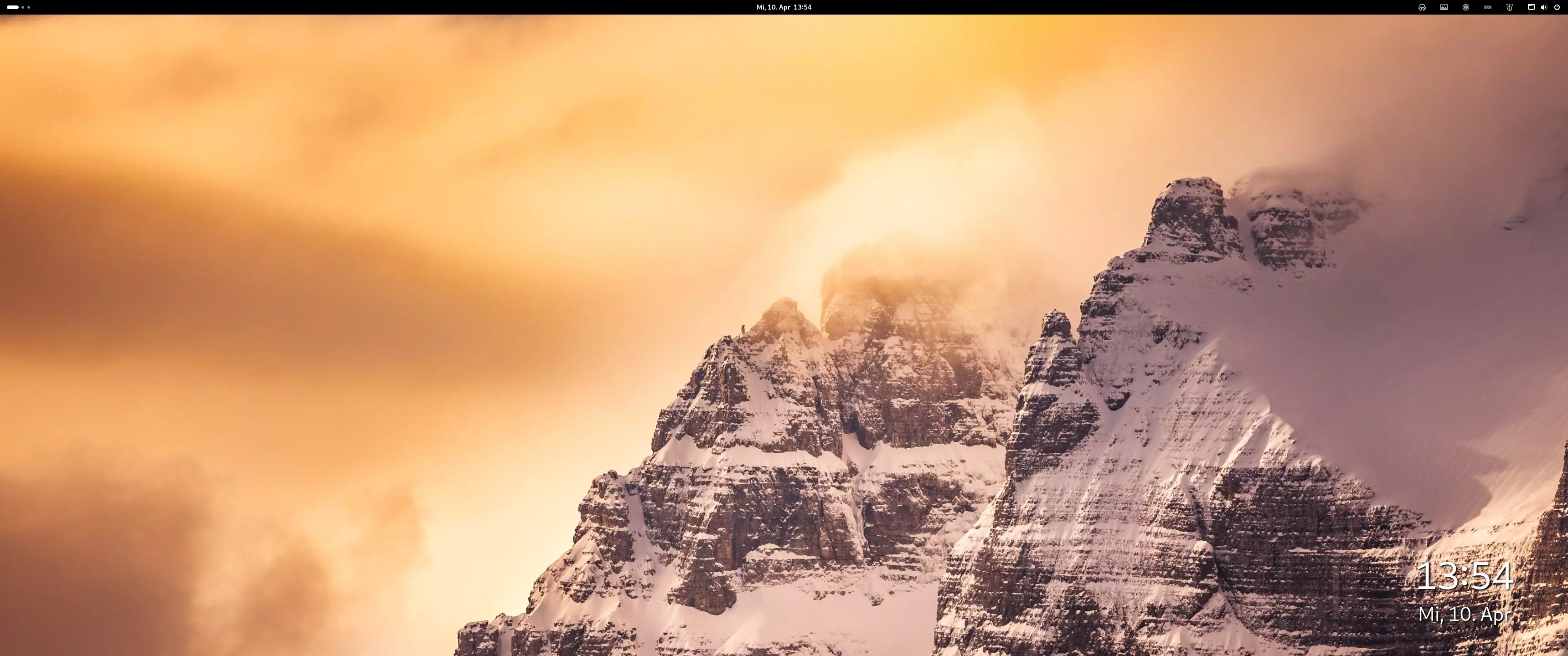Image resolution: width=1568 pixels, height=656 pixels.
Task: Open the power menu icon
Action: point(1557,7)
